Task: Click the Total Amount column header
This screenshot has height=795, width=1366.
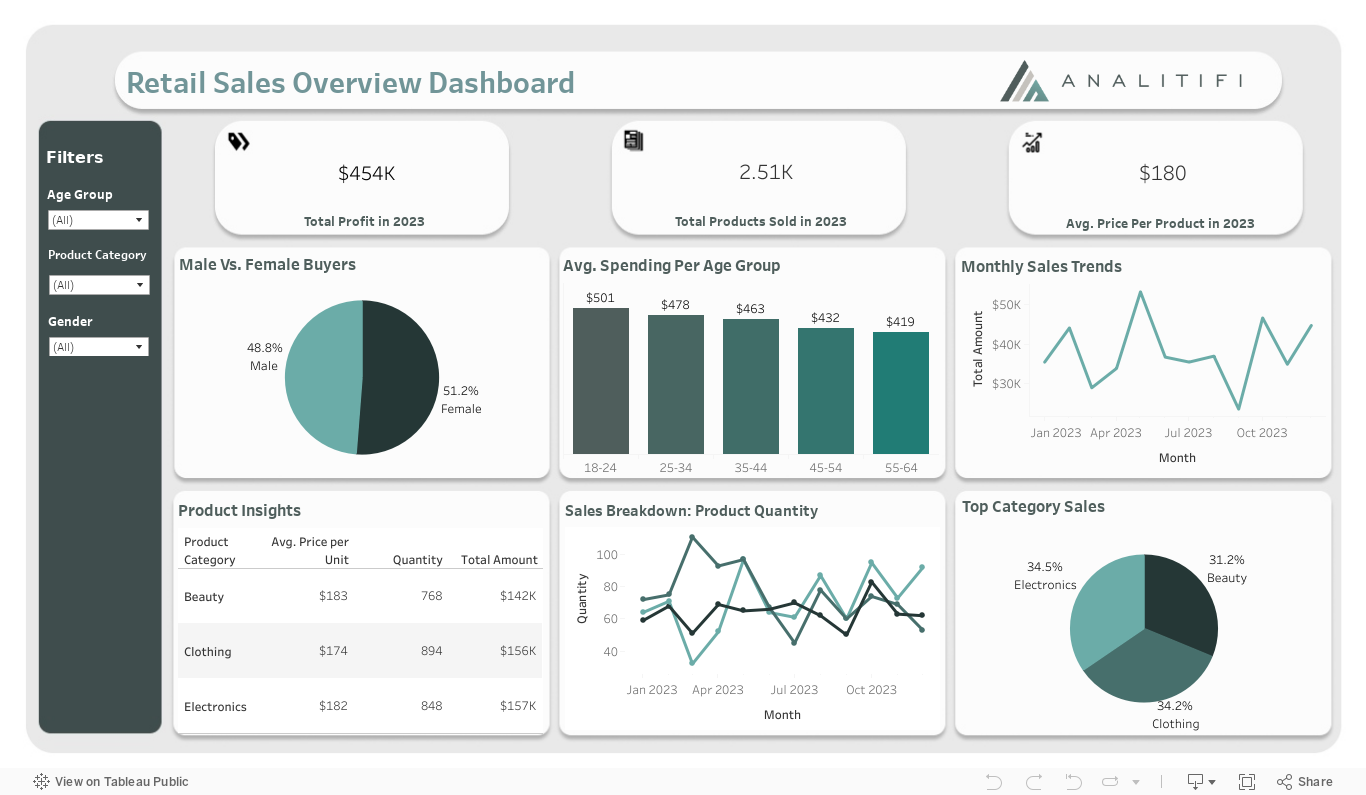Action: 499,560
